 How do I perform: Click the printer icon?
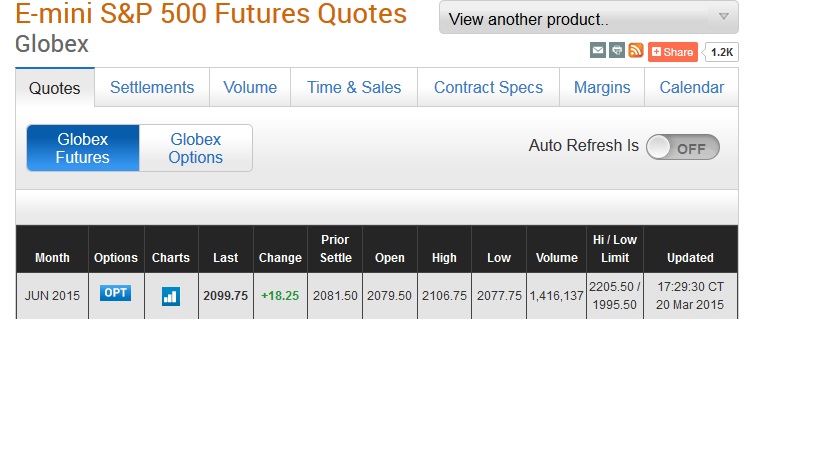[617, 51]
